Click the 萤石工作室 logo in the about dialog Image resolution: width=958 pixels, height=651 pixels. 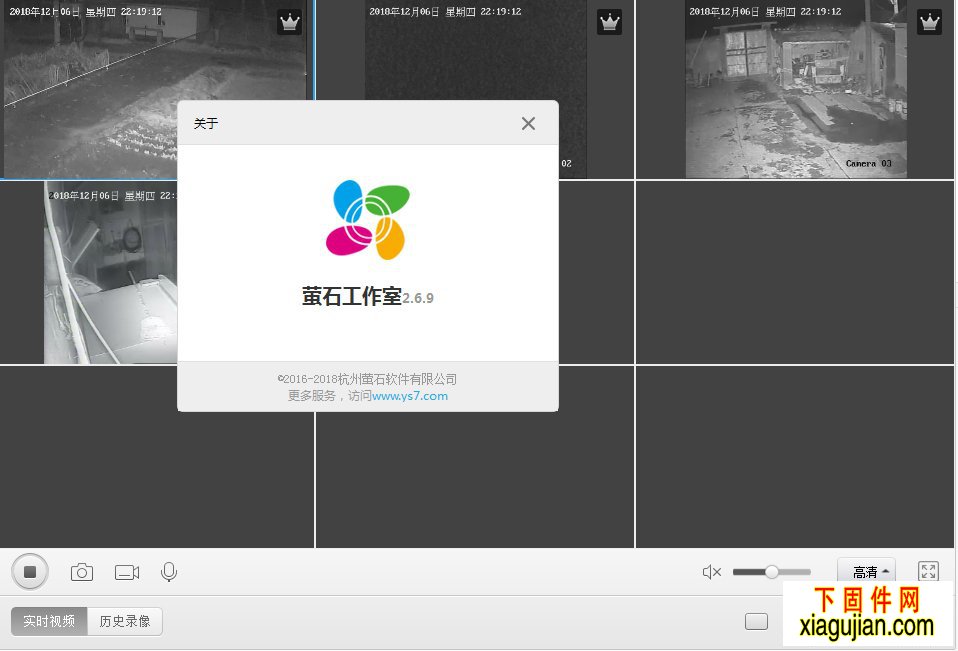click(368, 220)
